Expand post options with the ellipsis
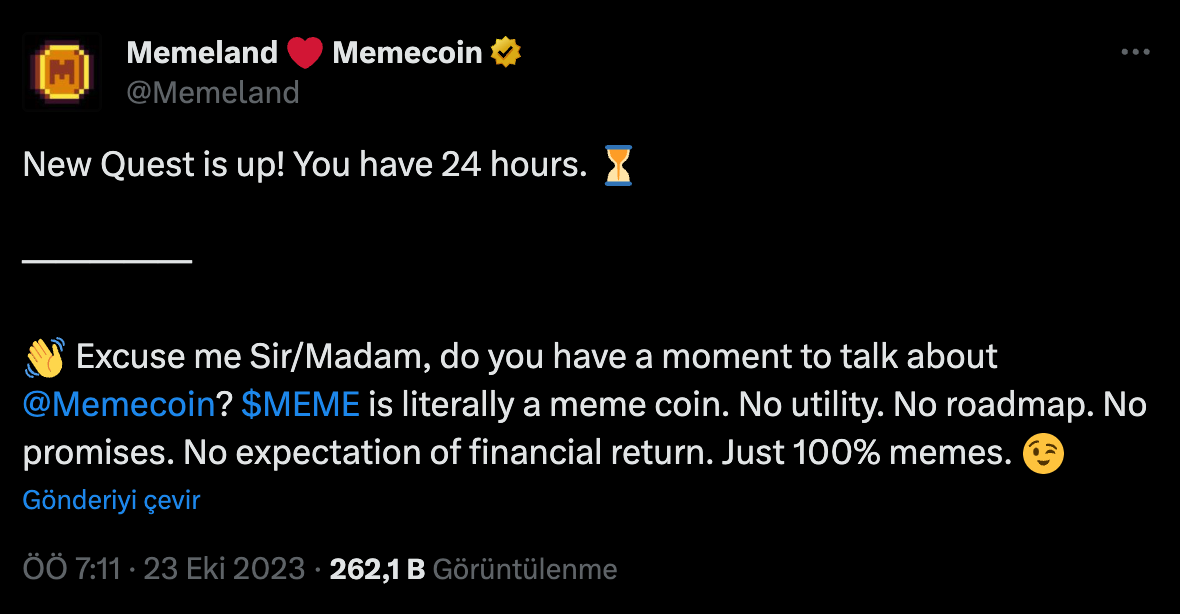 pos(1135,52)
